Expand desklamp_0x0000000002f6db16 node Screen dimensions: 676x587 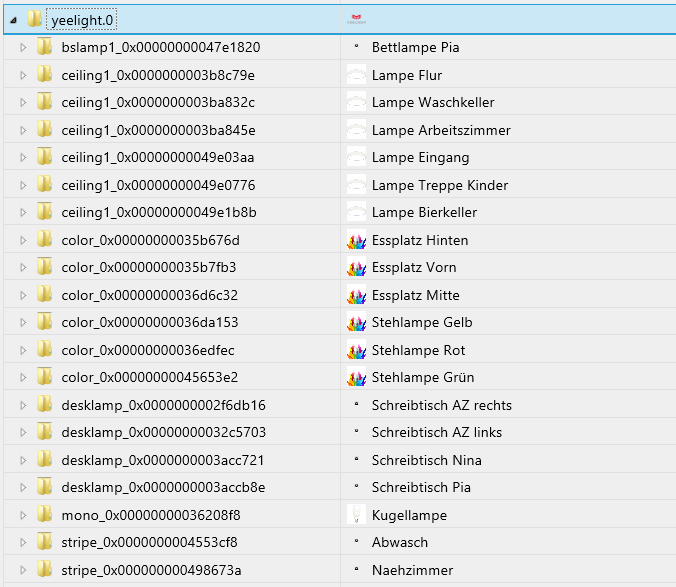23,406
